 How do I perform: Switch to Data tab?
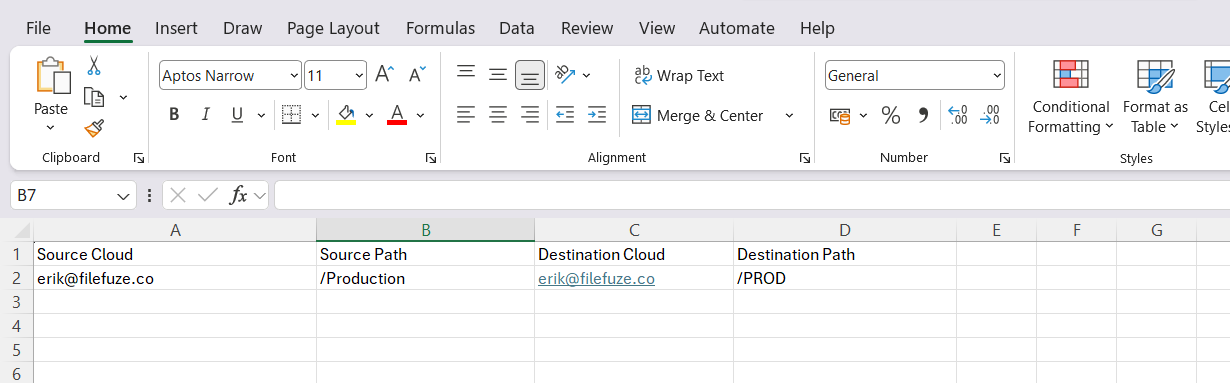[x=517, y=28]
